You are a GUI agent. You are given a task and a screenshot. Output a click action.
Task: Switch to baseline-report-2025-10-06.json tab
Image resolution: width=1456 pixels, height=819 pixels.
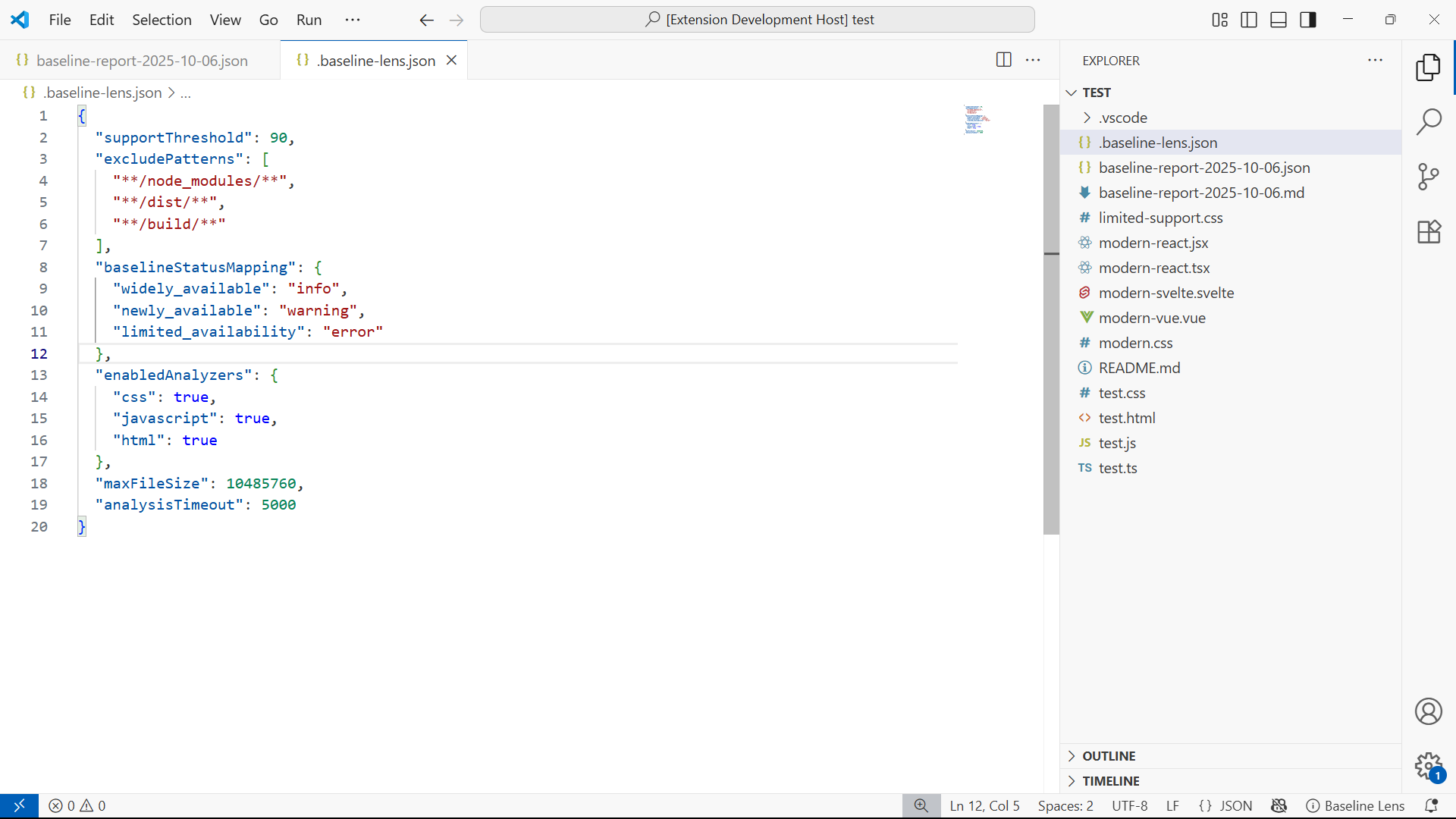click(142, 61)
